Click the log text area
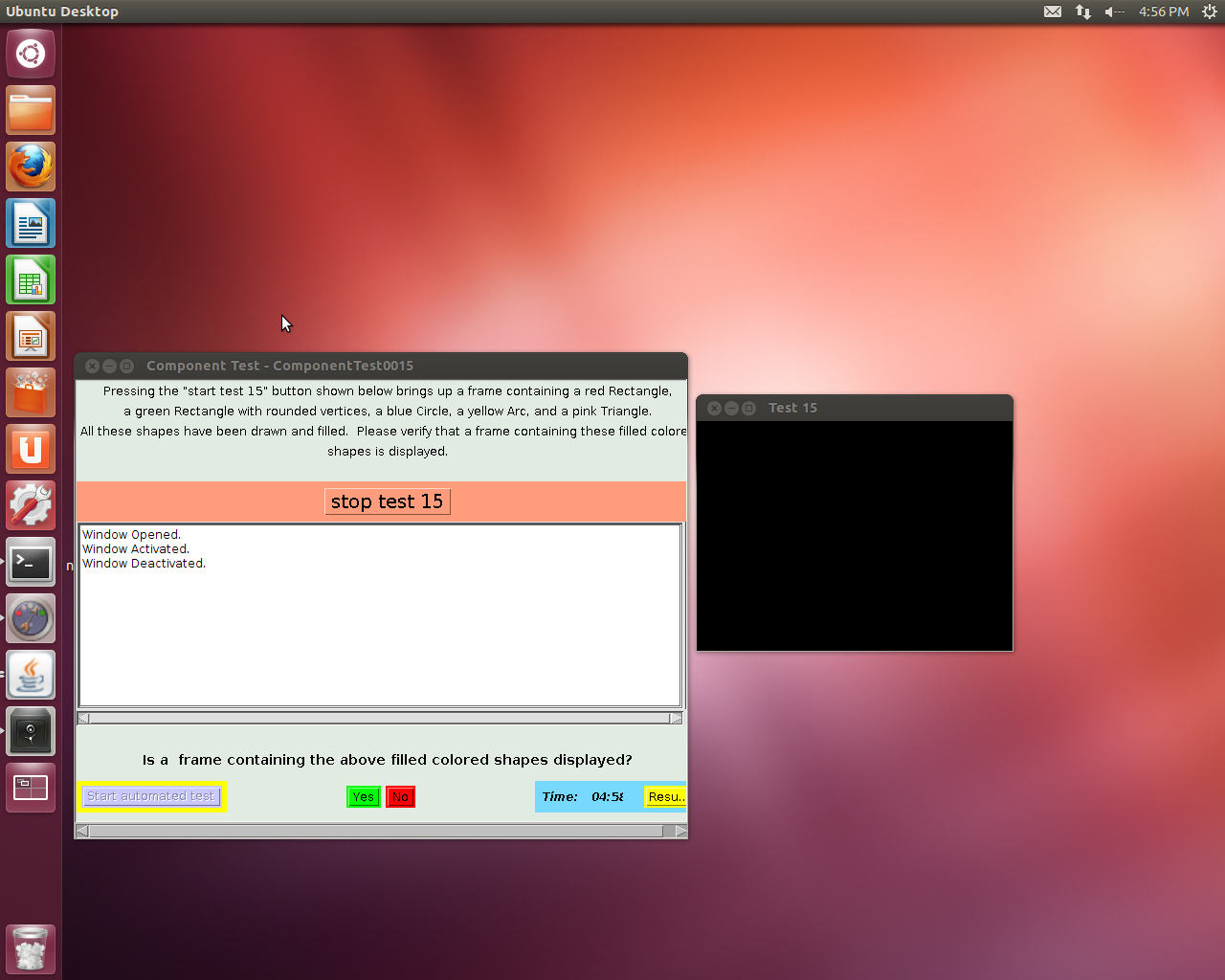The height and width of the screenshot is (980, 1225). 380,622
